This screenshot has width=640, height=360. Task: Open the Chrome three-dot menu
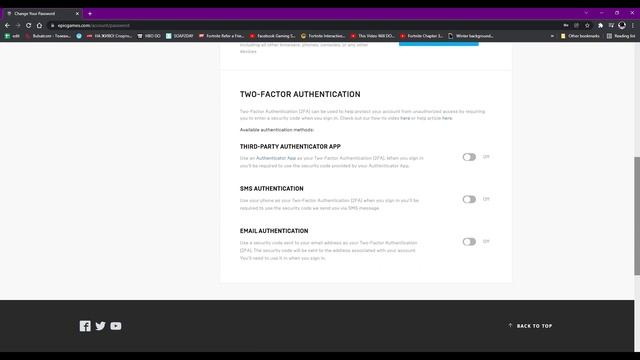[x=633, y=25]
